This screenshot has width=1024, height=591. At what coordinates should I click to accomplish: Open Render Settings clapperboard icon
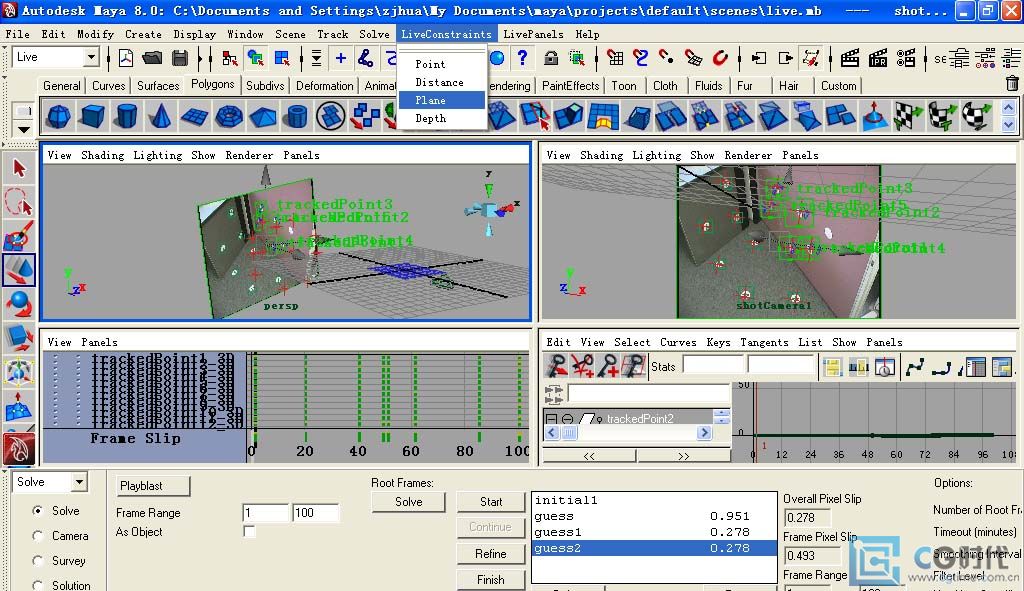(x=906, y=58)
